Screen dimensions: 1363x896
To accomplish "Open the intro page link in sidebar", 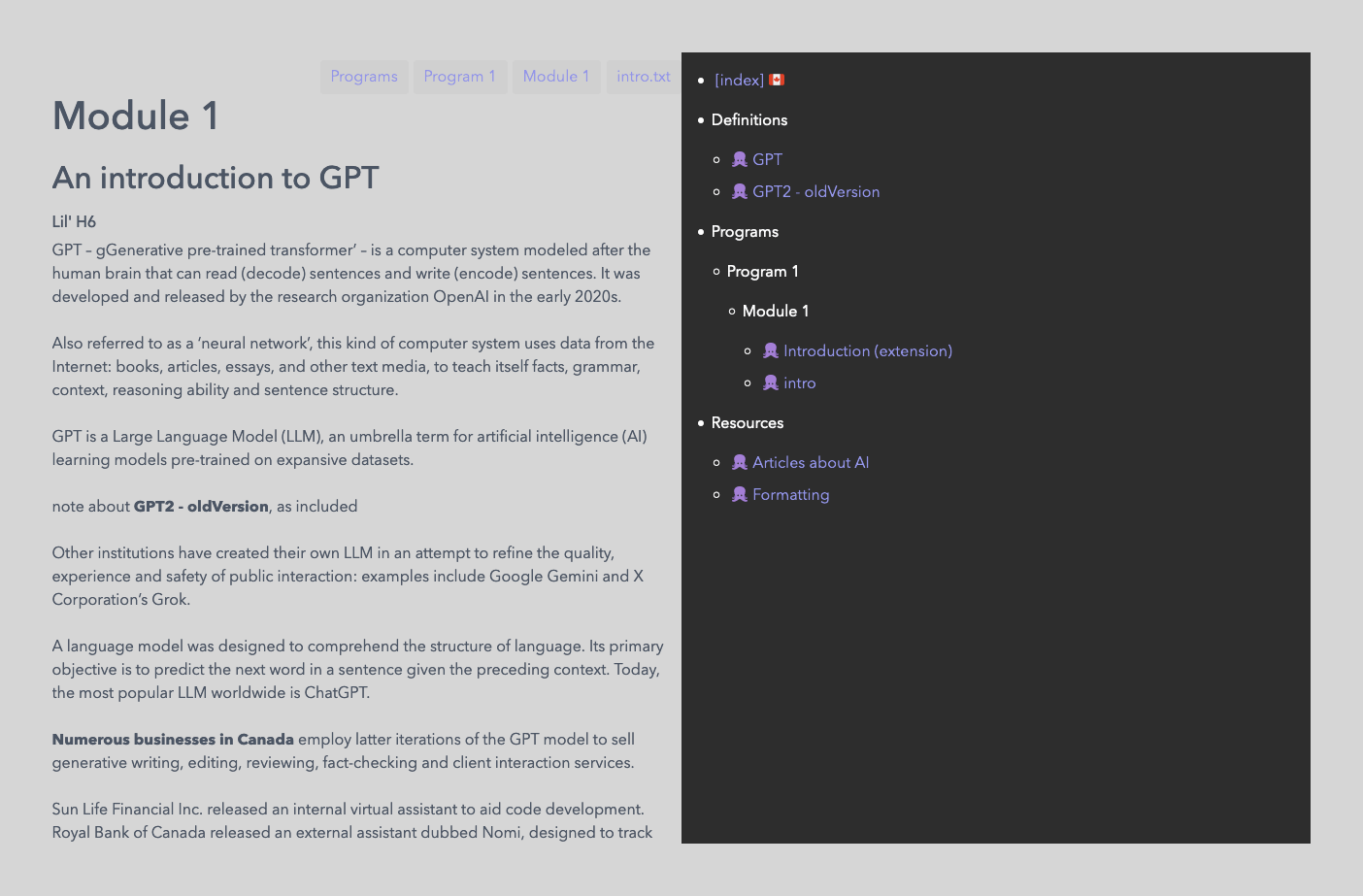I will coord(800,383).
